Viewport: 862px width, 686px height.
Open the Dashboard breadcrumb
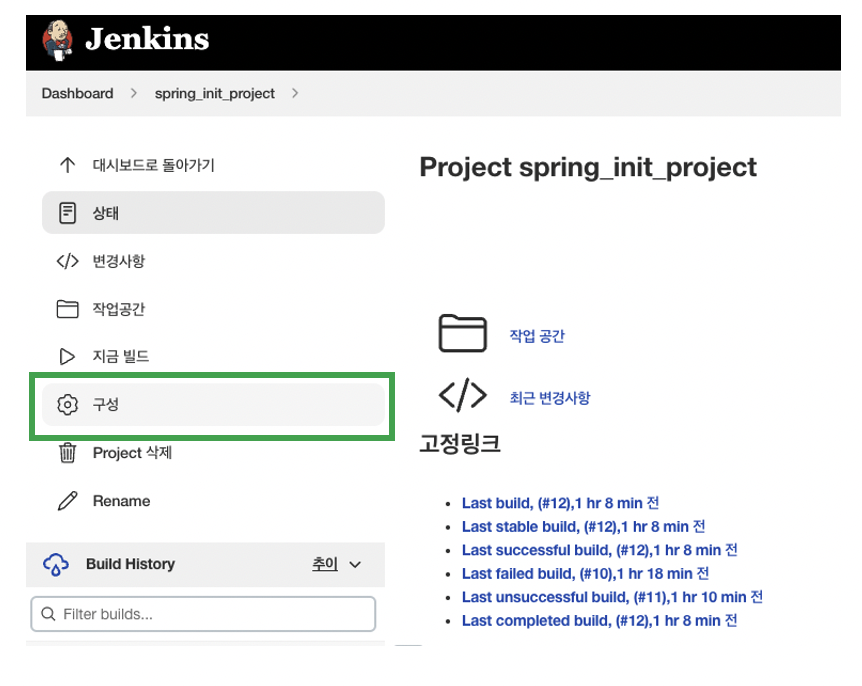(78, 93)
